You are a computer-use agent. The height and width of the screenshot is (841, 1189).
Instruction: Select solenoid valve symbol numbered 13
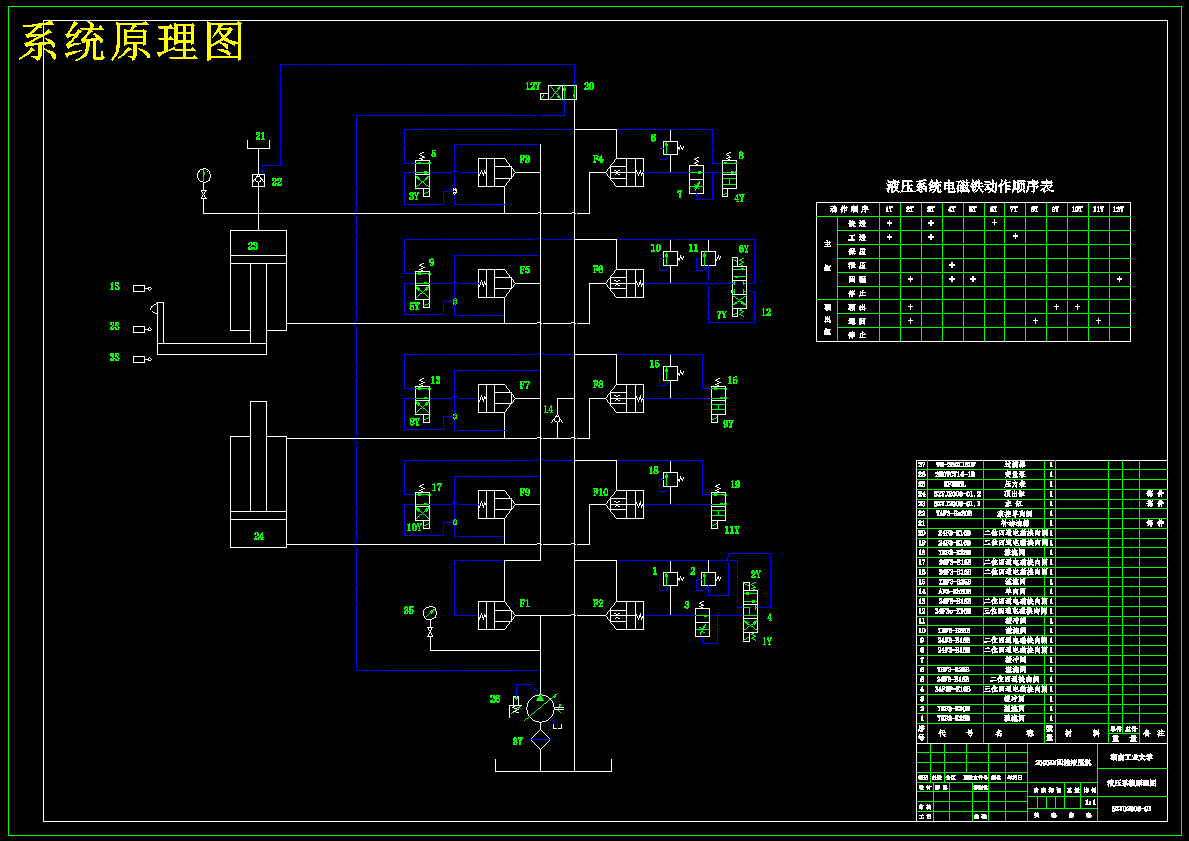click(x=422, y=400)
